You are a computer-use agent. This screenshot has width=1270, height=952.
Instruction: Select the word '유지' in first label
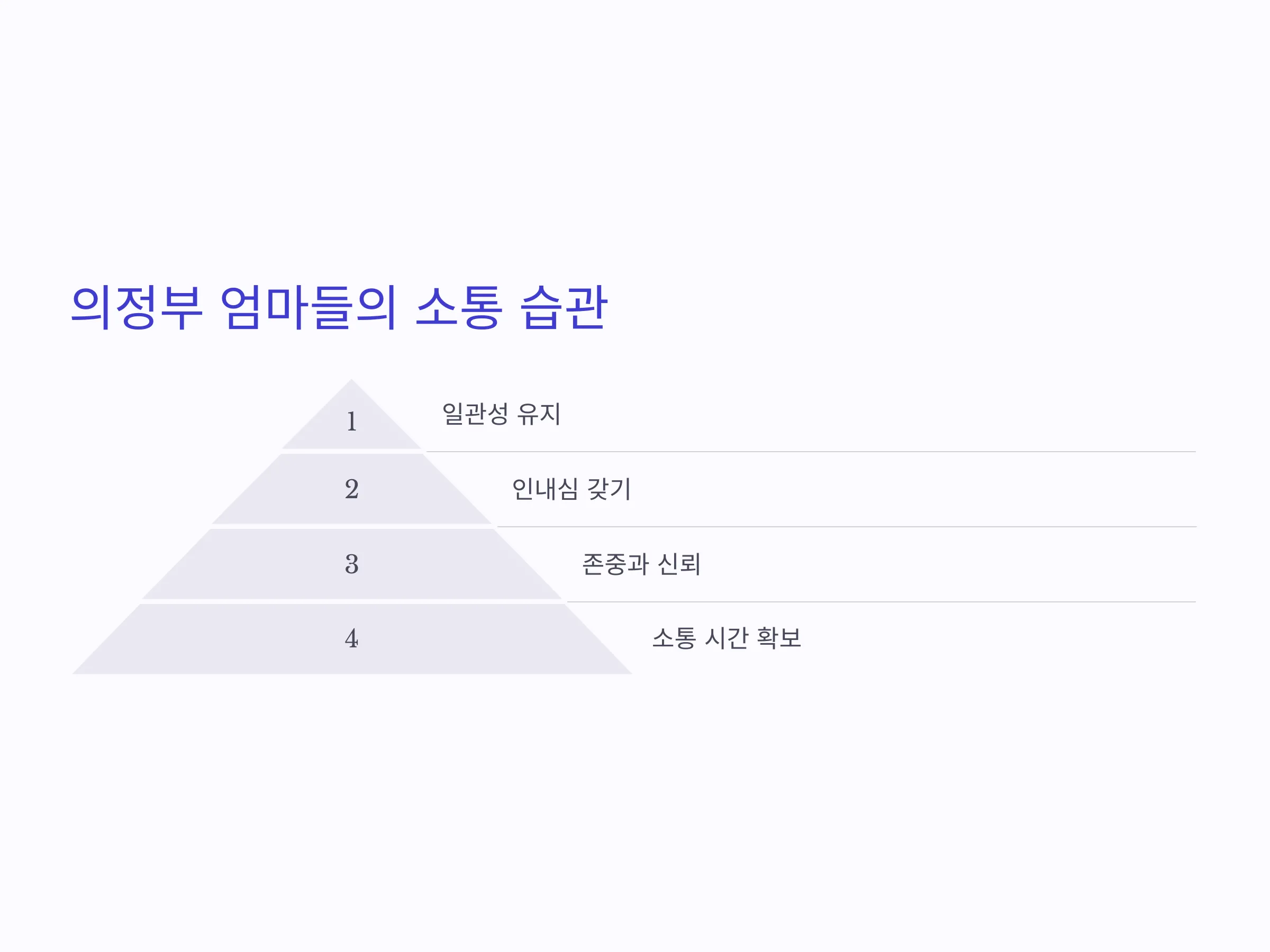click(x=539, y=414)
